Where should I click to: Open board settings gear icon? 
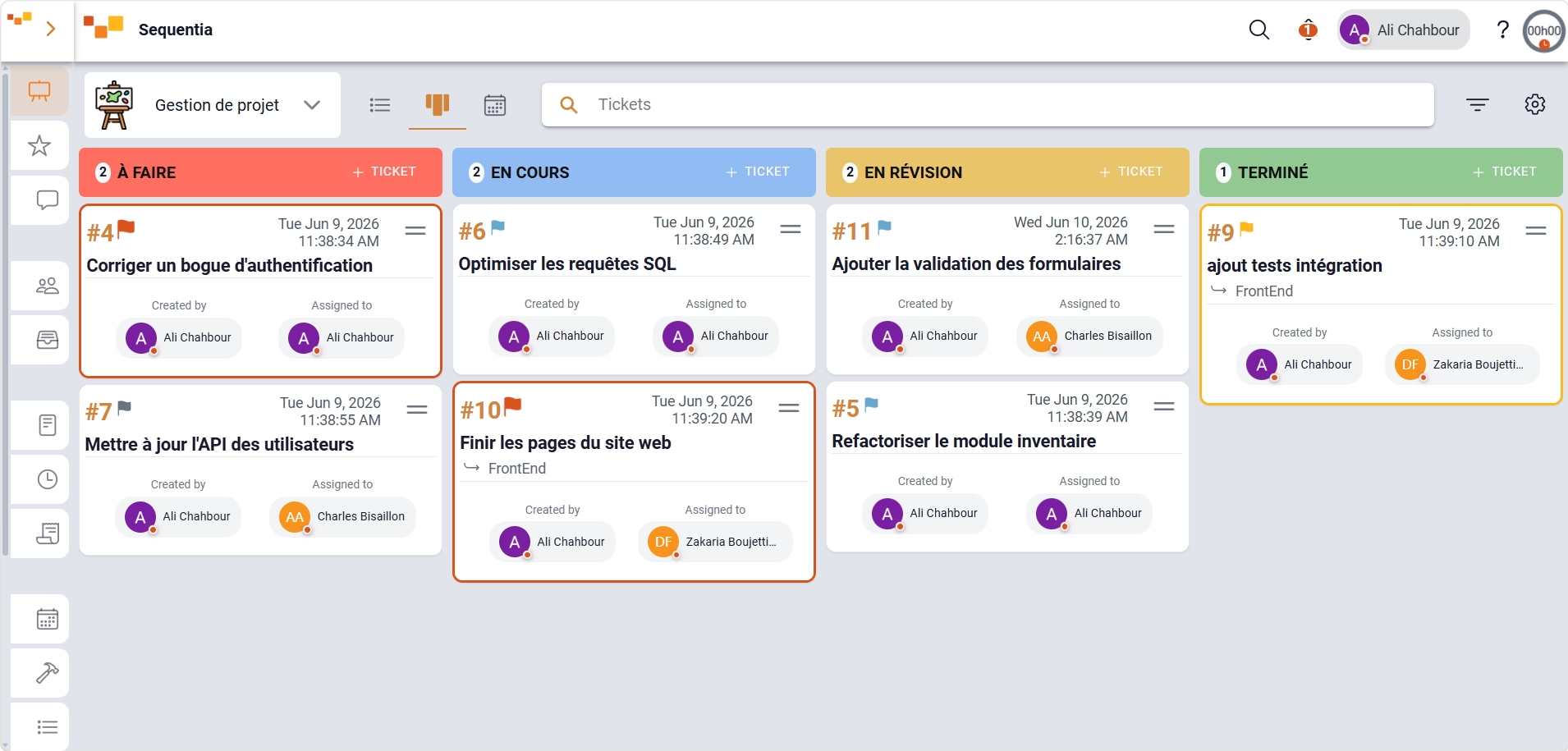[x=1534, y=104]
